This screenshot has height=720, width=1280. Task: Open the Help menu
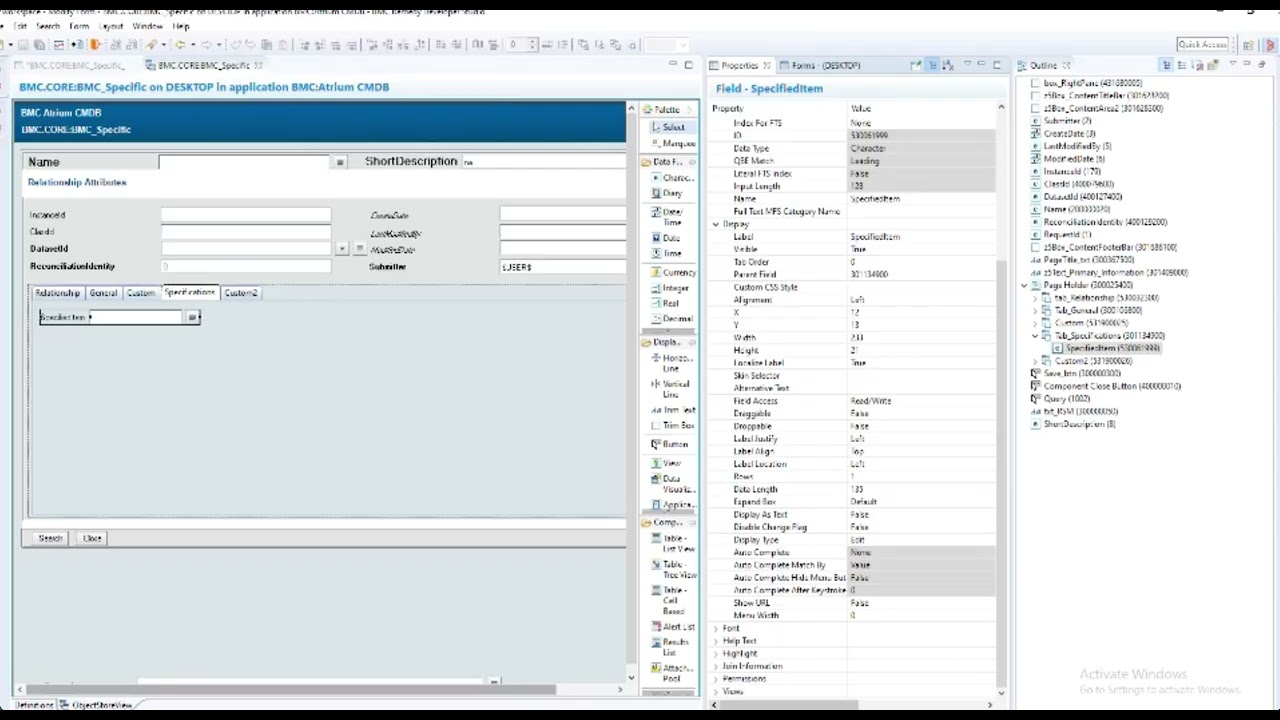click(x=181, y=26)
